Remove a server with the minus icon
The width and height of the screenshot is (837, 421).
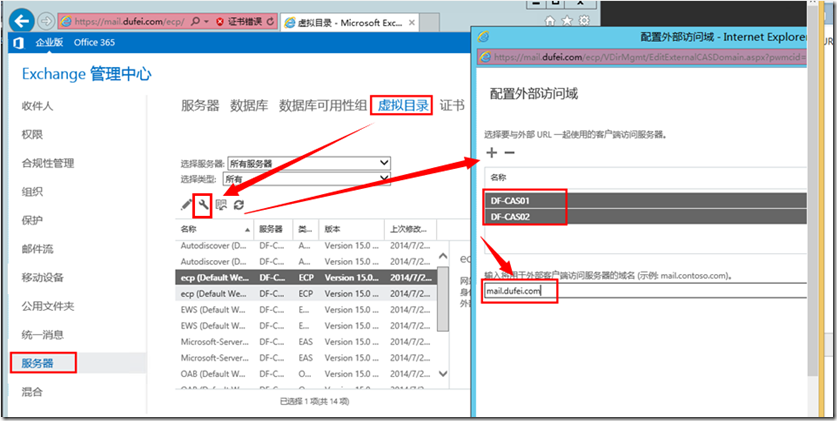pos(510,153)
